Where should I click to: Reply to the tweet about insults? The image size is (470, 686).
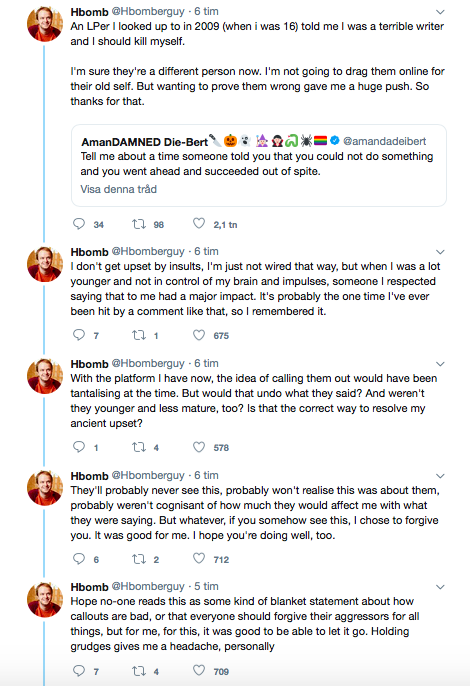(79, 335)
